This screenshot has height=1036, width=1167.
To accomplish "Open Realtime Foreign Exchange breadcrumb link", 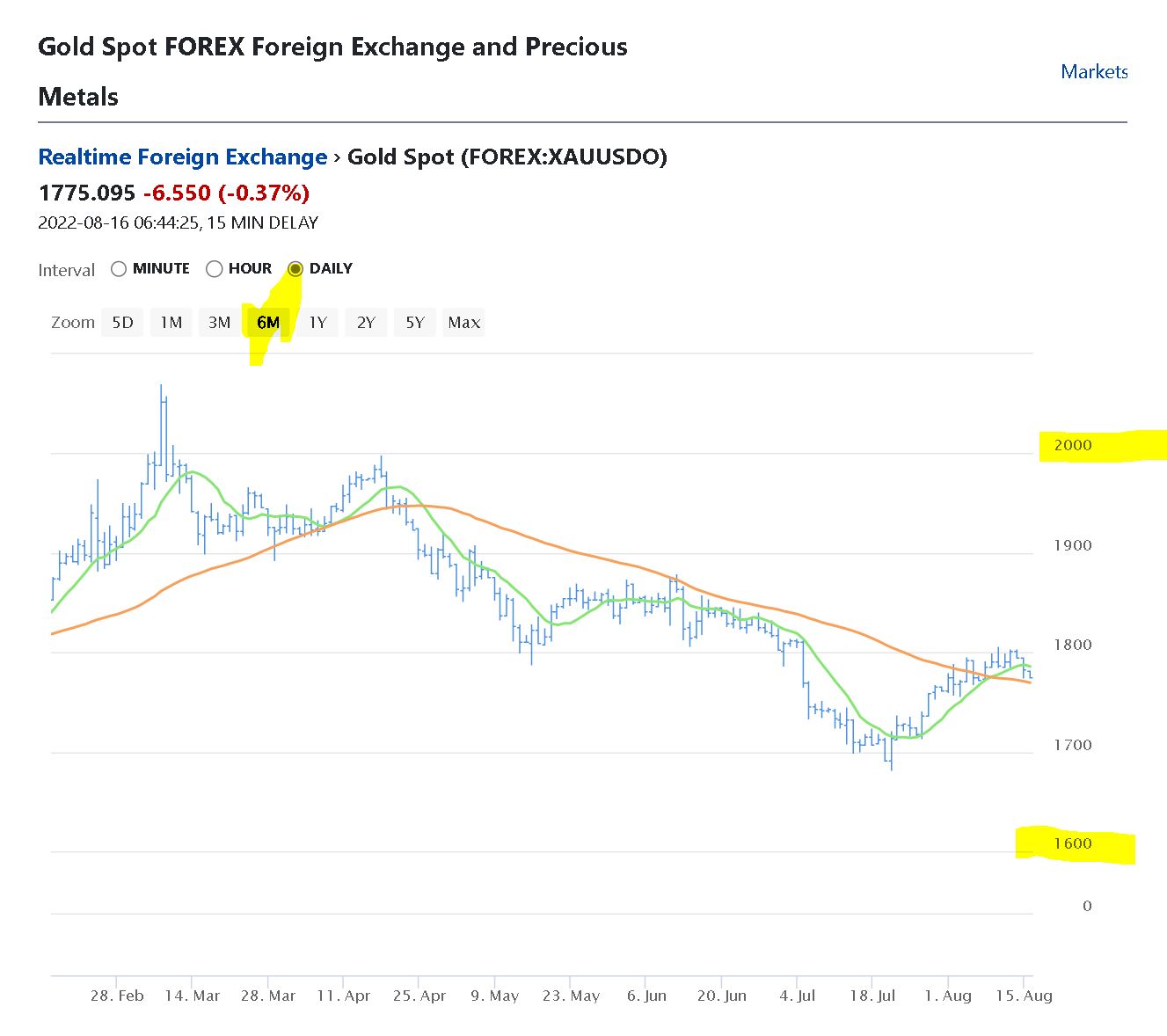I will point(182,157).
